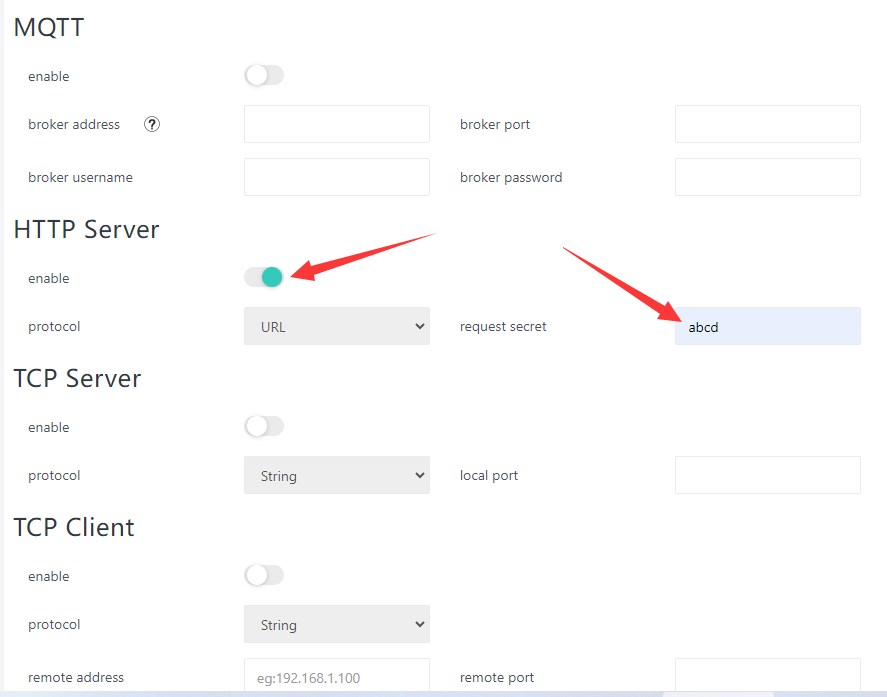This screenshot has width=887, height=697.
Task: Click the request secret field containing abcd
Action: coord(767,327)
